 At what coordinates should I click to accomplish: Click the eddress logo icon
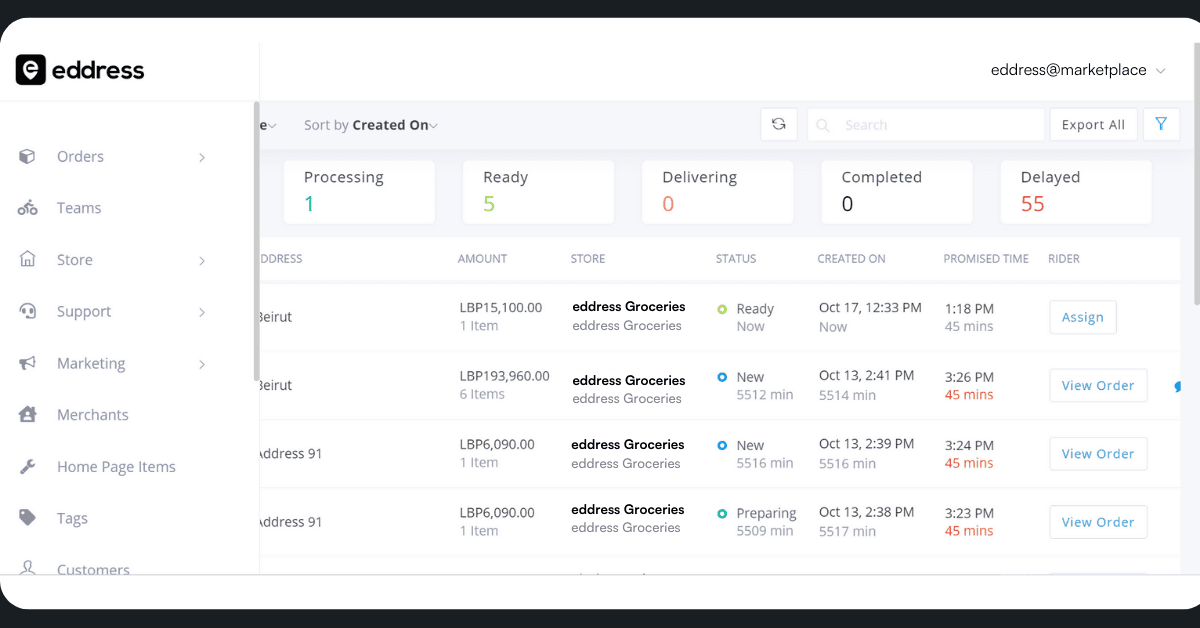point(31,70)
